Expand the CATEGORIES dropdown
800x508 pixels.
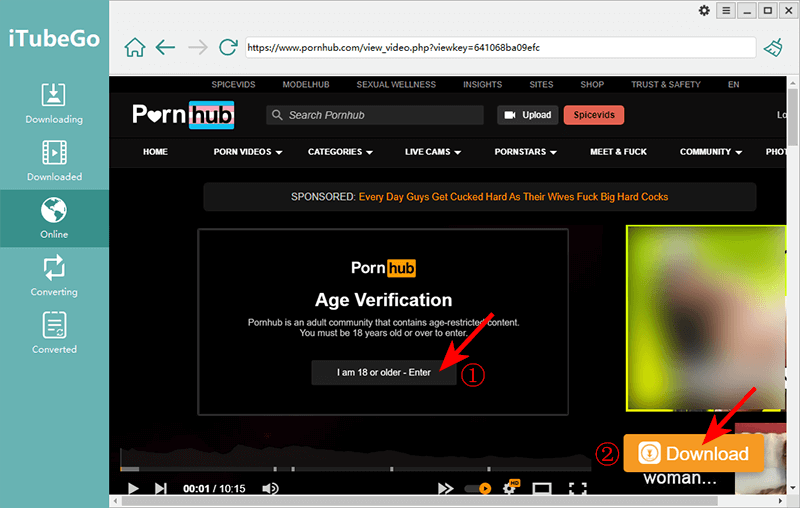340,152
